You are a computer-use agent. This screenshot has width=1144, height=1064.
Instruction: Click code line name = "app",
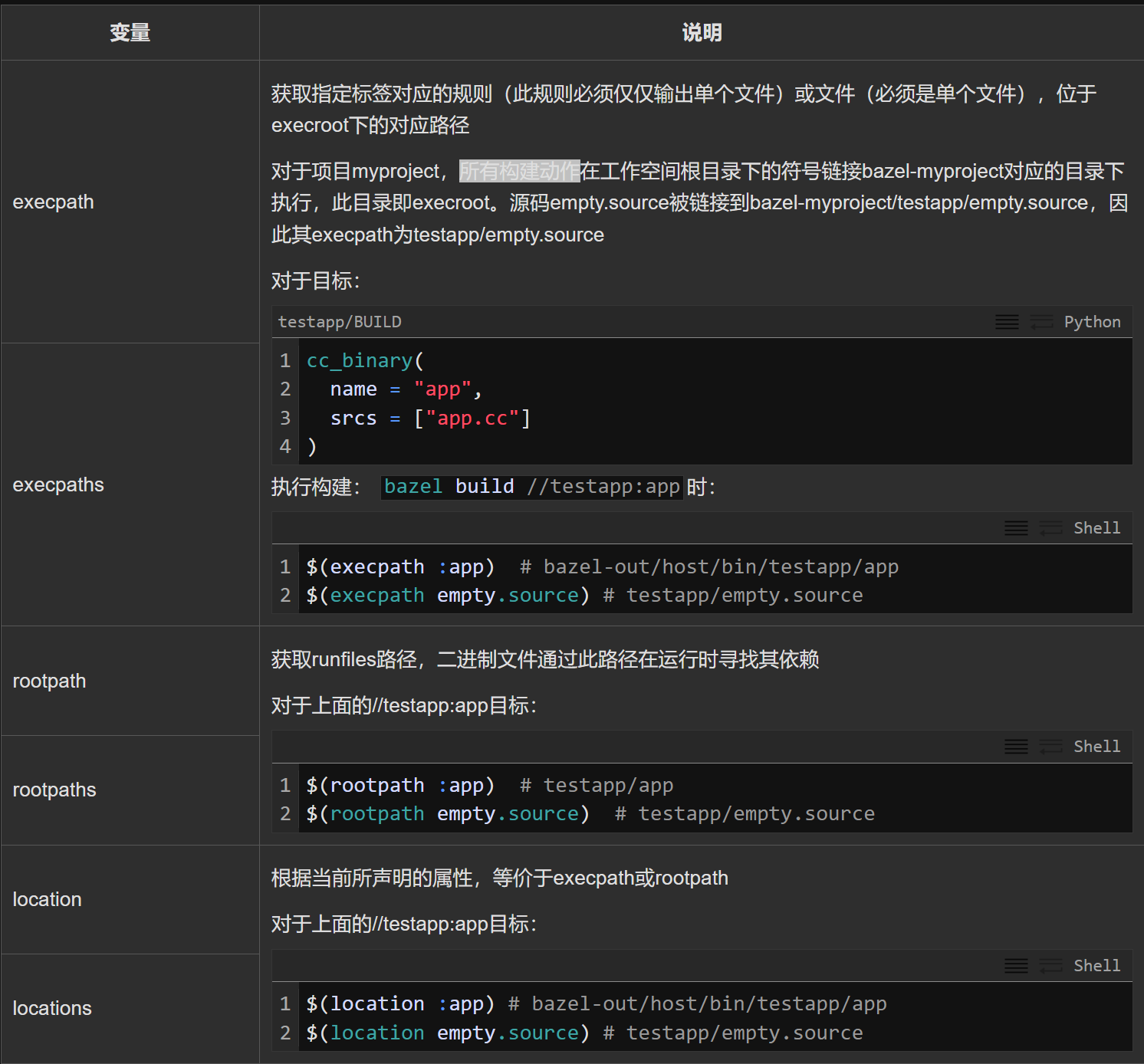406,389
